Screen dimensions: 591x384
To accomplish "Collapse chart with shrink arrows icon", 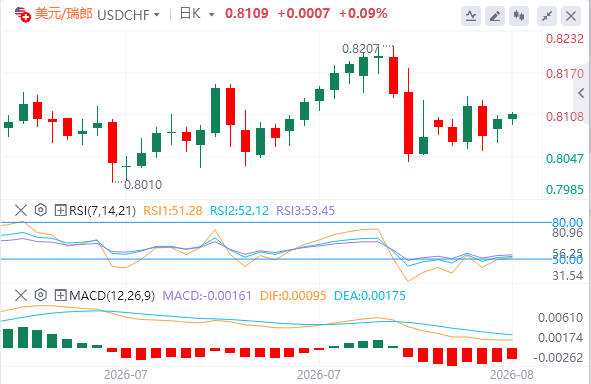I will coord(547,16).
